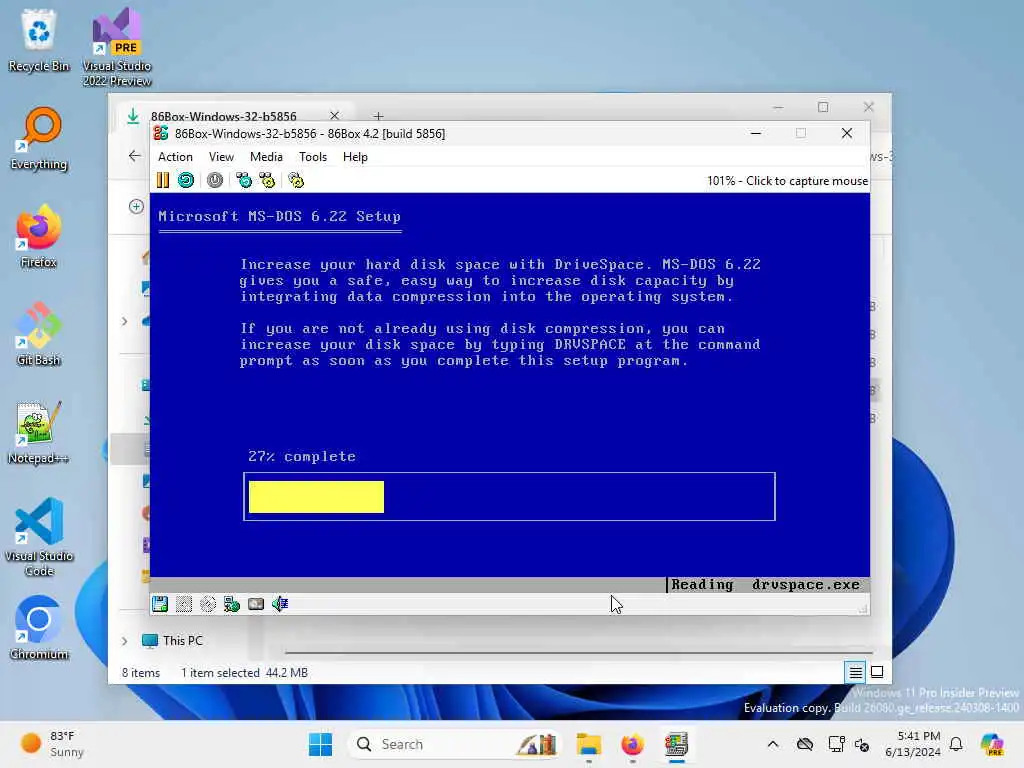Switch Explorer to details view

pyautogui.click(x=856, y=672)
